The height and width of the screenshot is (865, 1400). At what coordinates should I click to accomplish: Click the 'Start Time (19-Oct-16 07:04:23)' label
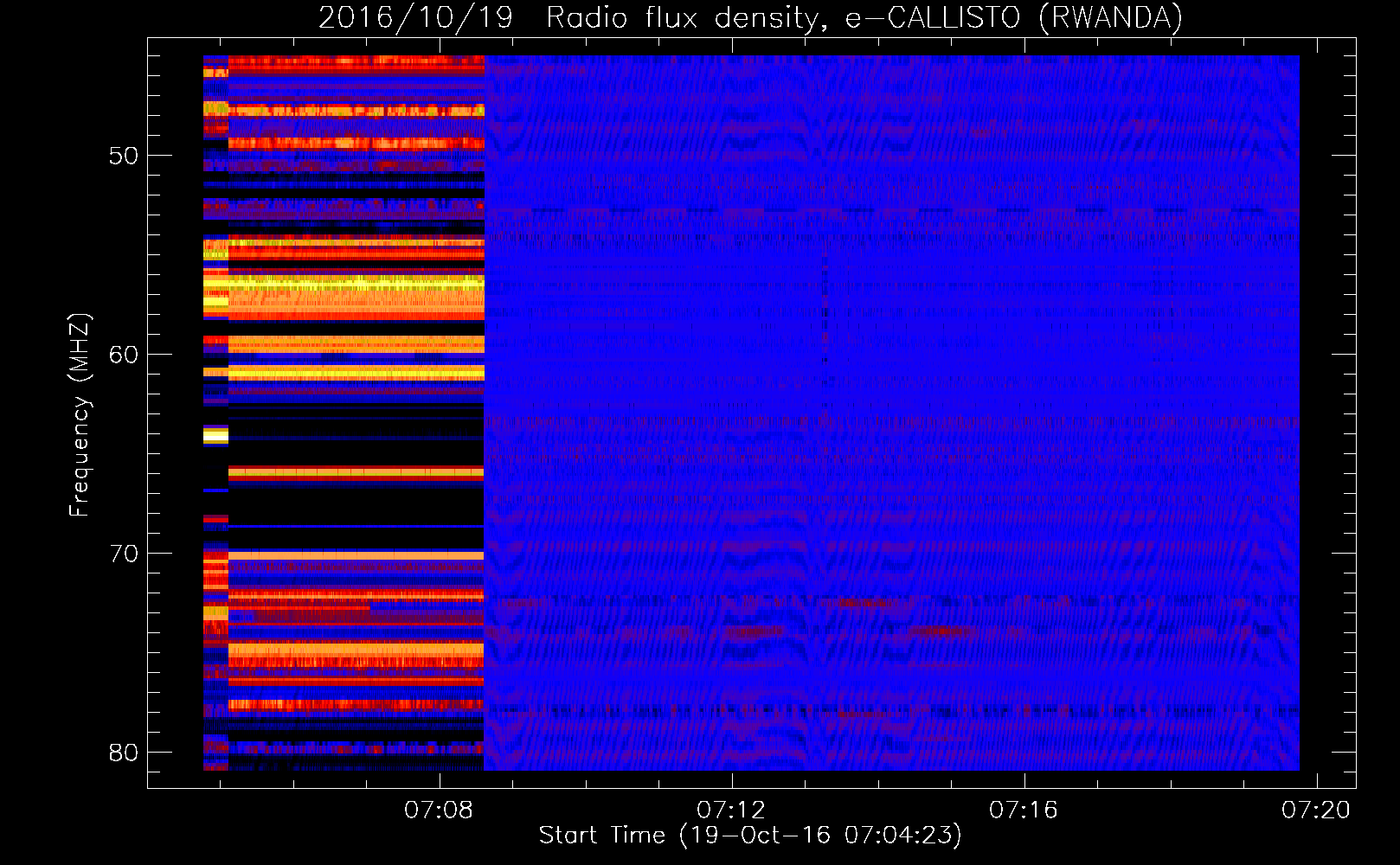pos(750,836)
